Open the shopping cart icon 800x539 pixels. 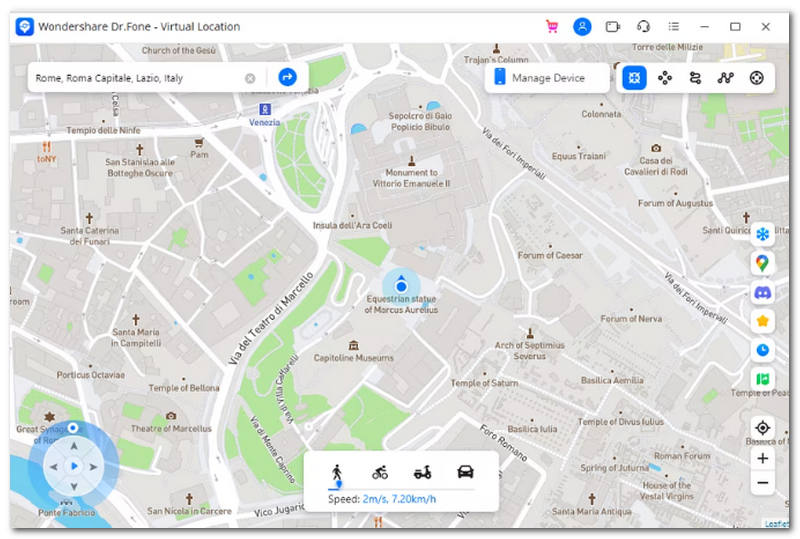(x=552, y=27)
